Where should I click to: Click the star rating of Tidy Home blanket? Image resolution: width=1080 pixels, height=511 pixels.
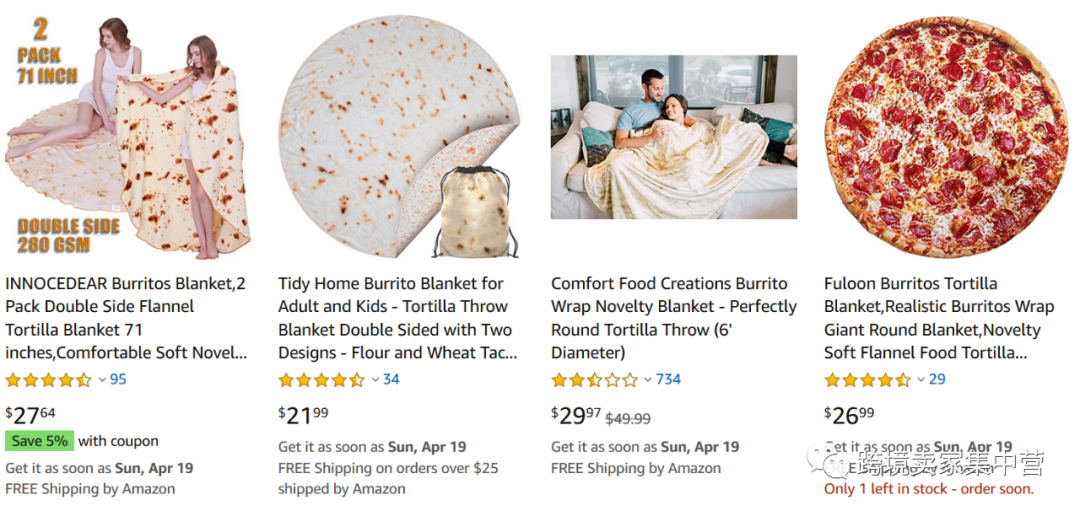pyautogui.click(x=321, y=380)
